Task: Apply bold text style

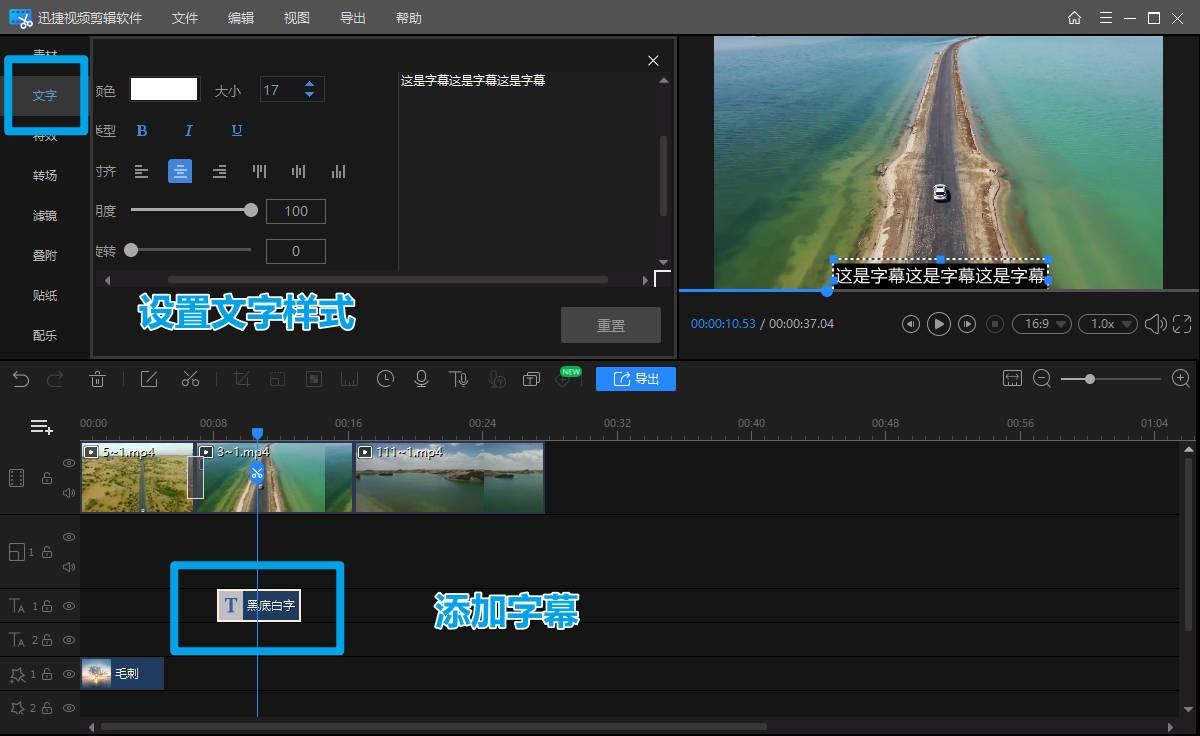Action: point(142,131)
